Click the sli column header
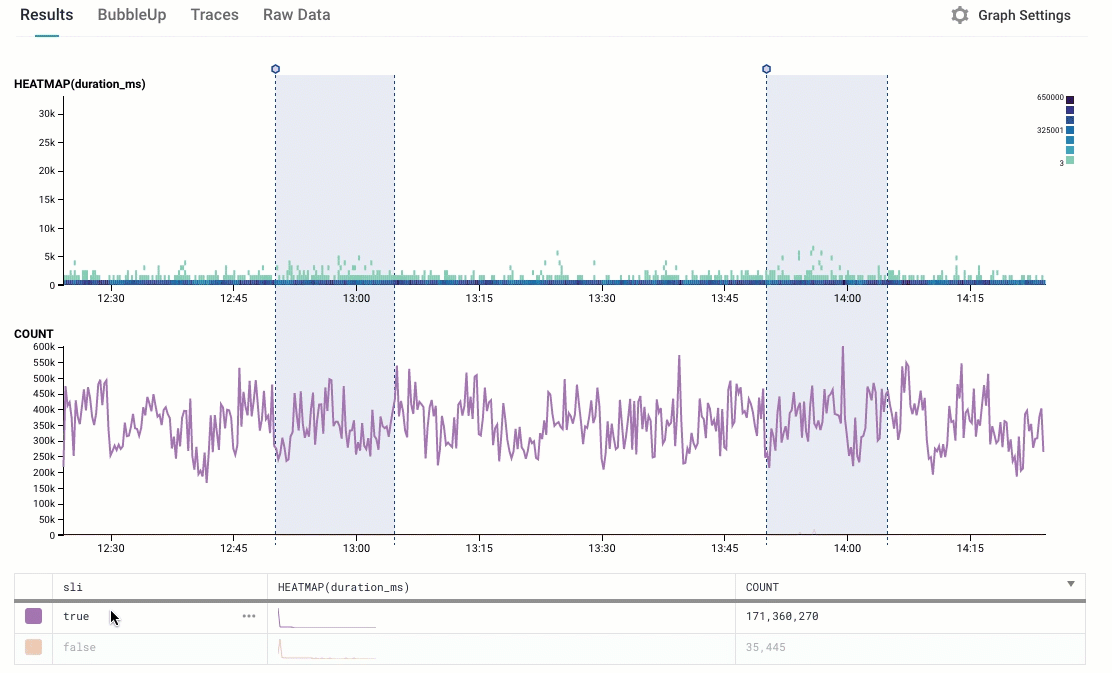This screenshot has height=673, width=1112. point(72,587)
